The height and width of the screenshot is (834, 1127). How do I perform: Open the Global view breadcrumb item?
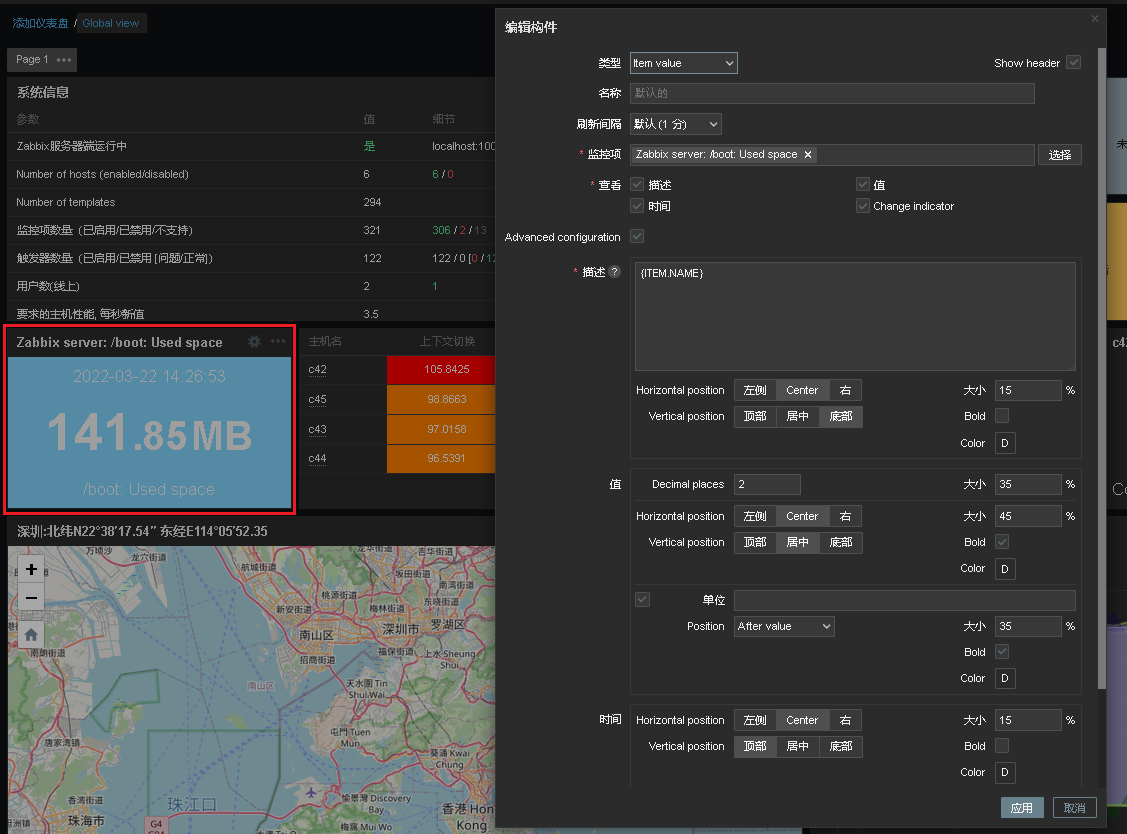111,23
